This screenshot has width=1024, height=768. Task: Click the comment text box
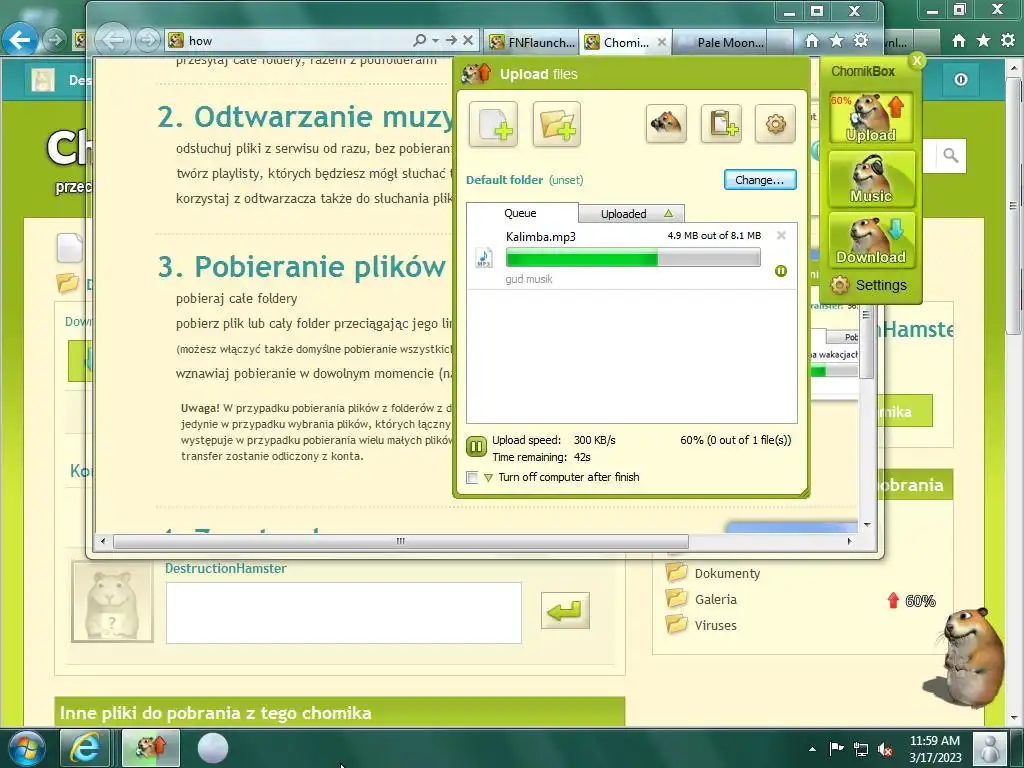[344, 613]
